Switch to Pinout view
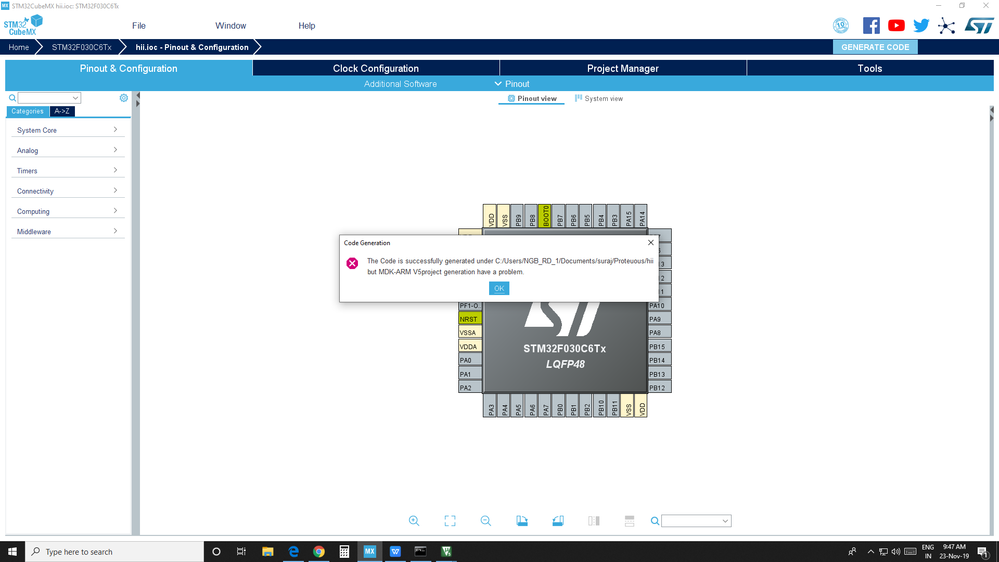The height and width of the screenshot is (562, 999). click(x=532, y=99)
